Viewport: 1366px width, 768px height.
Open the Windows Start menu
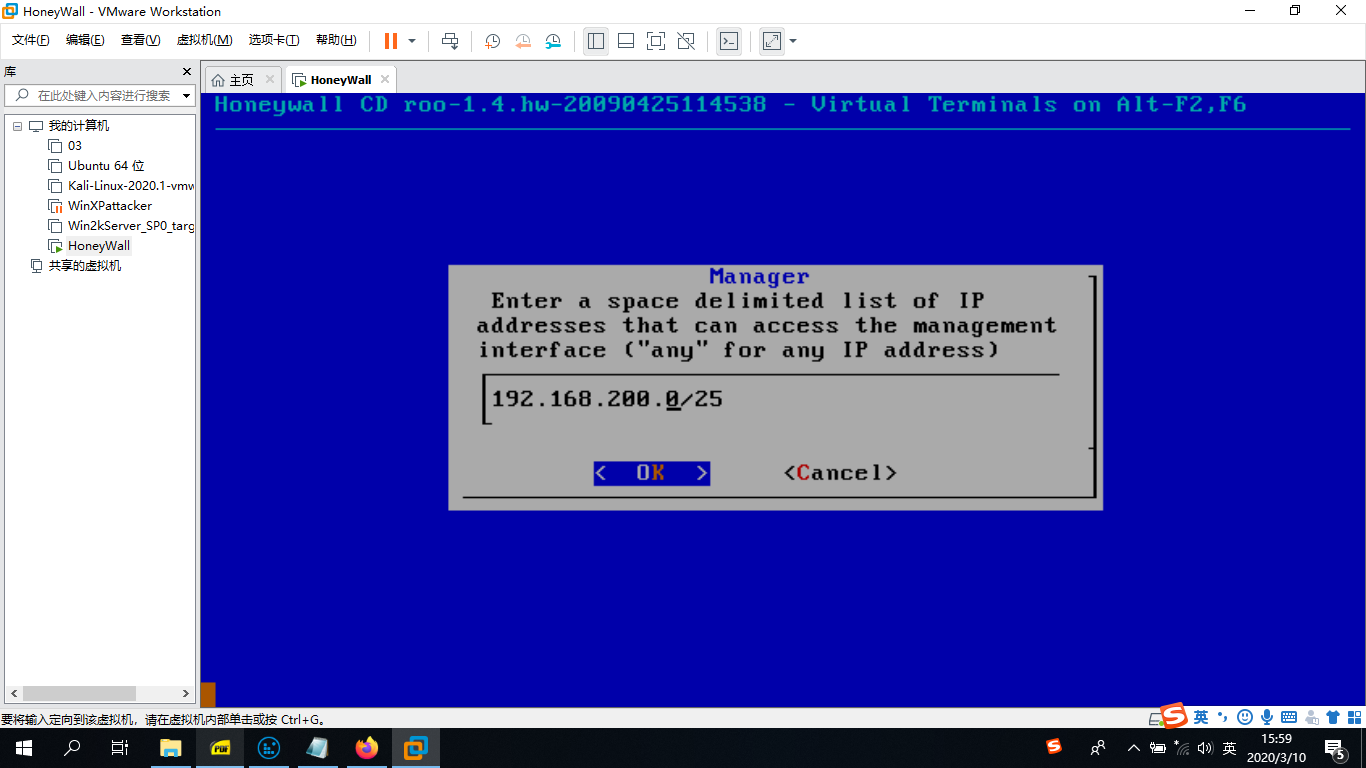tap(24, 748)
